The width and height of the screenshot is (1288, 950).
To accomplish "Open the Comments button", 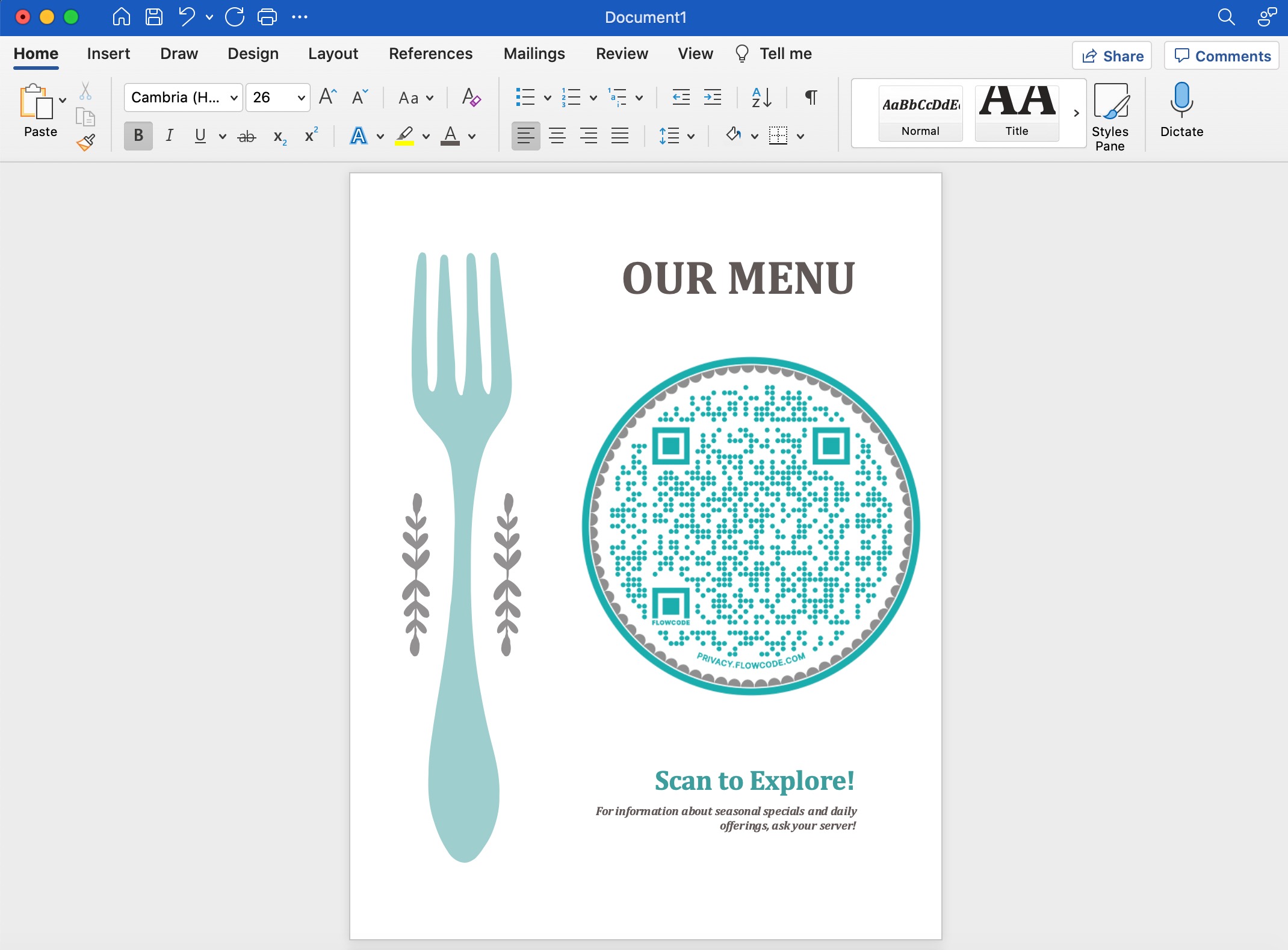I will point(1222,56).
